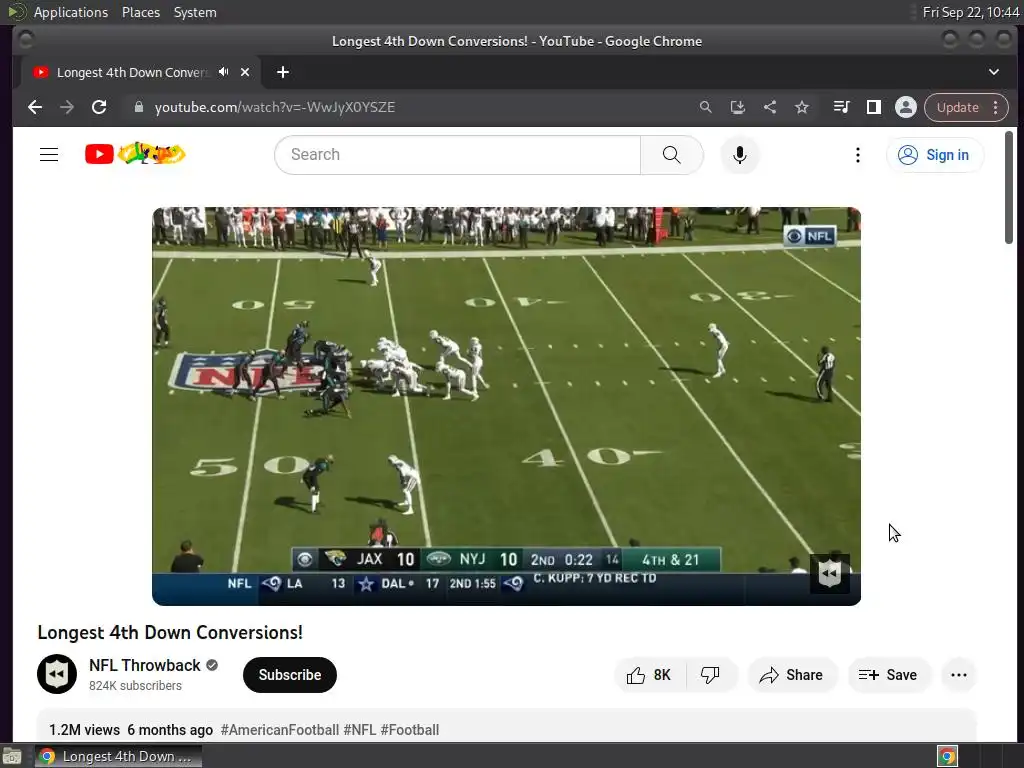
Task: Open the #NFL hashtag link
Action: pyautogui.click(x=360, y=729)
